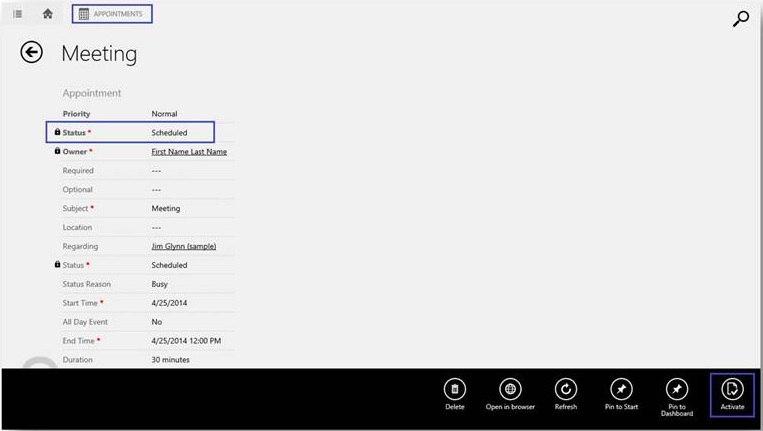Click the All Day Event value No

click(156, 322)
